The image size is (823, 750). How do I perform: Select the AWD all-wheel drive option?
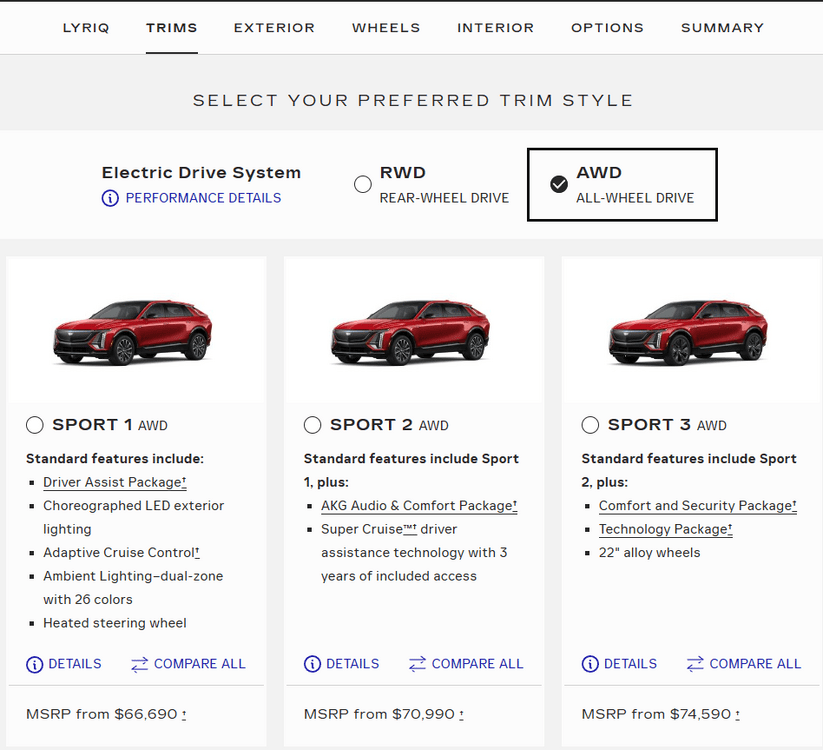[559, 184]
